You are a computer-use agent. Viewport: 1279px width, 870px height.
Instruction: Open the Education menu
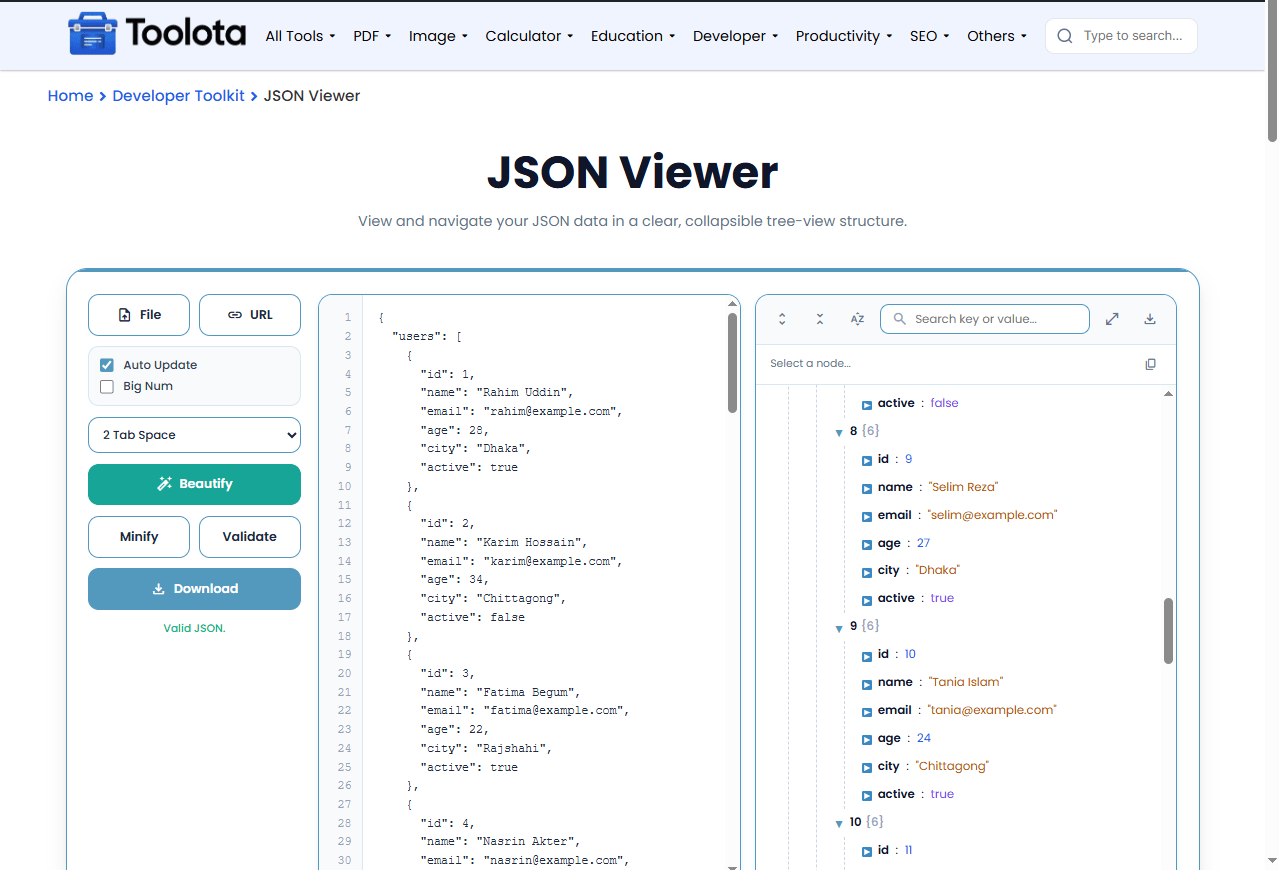pyautogui.click(x=633, y=36)
